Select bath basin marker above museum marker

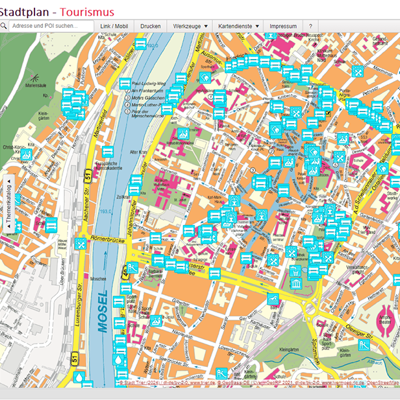[x=295, y=271]
